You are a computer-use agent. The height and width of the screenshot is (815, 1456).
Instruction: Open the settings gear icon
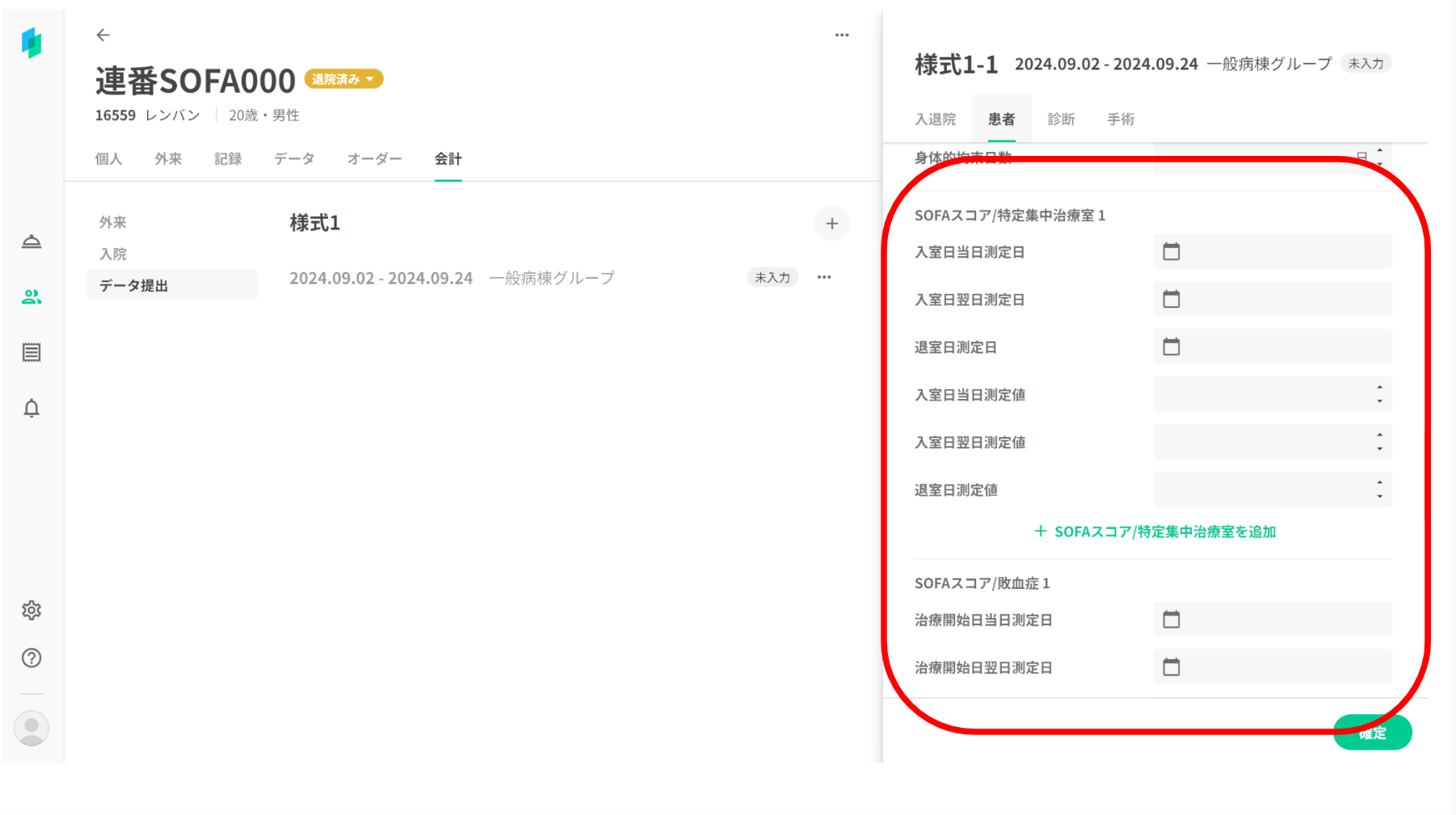tap(32, 610)
